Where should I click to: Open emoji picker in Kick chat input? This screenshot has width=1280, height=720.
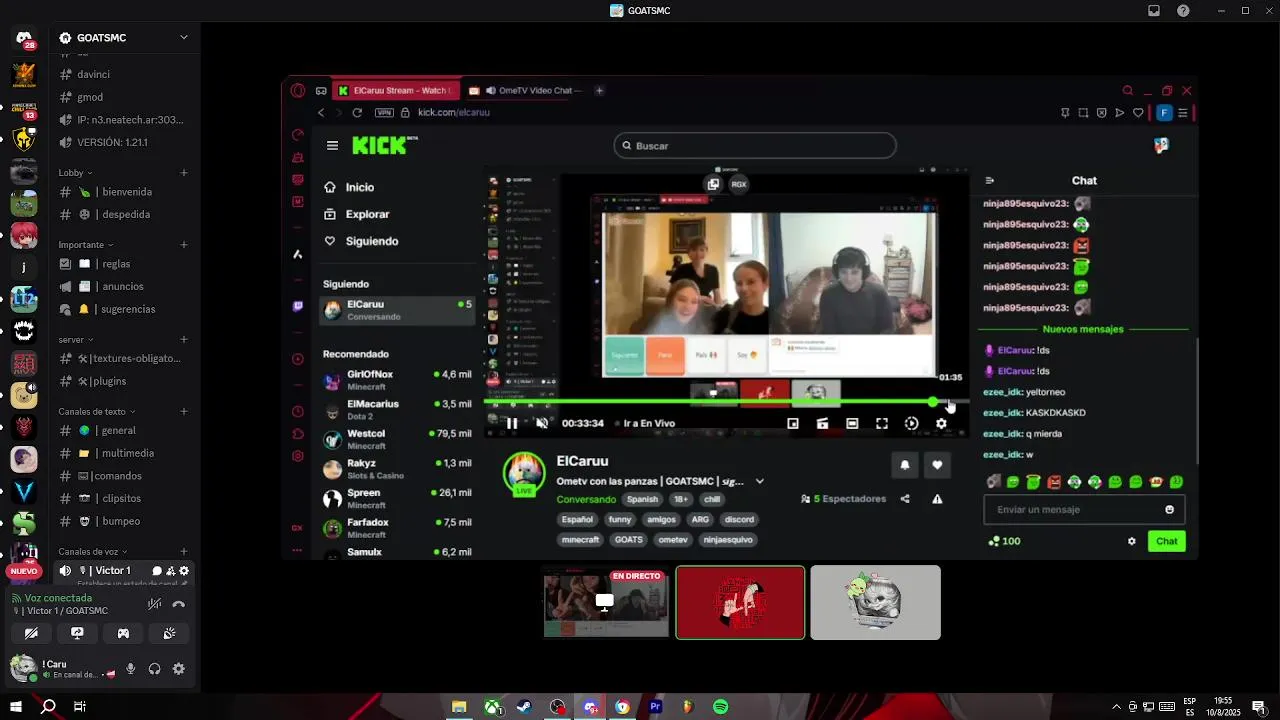[1169, 509]
